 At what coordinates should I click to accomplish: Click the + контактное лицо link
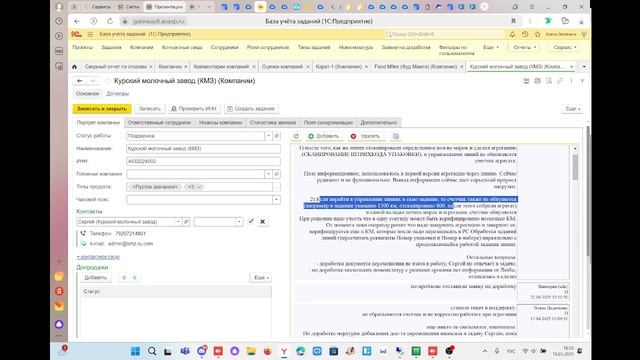(x=98, y=257)
